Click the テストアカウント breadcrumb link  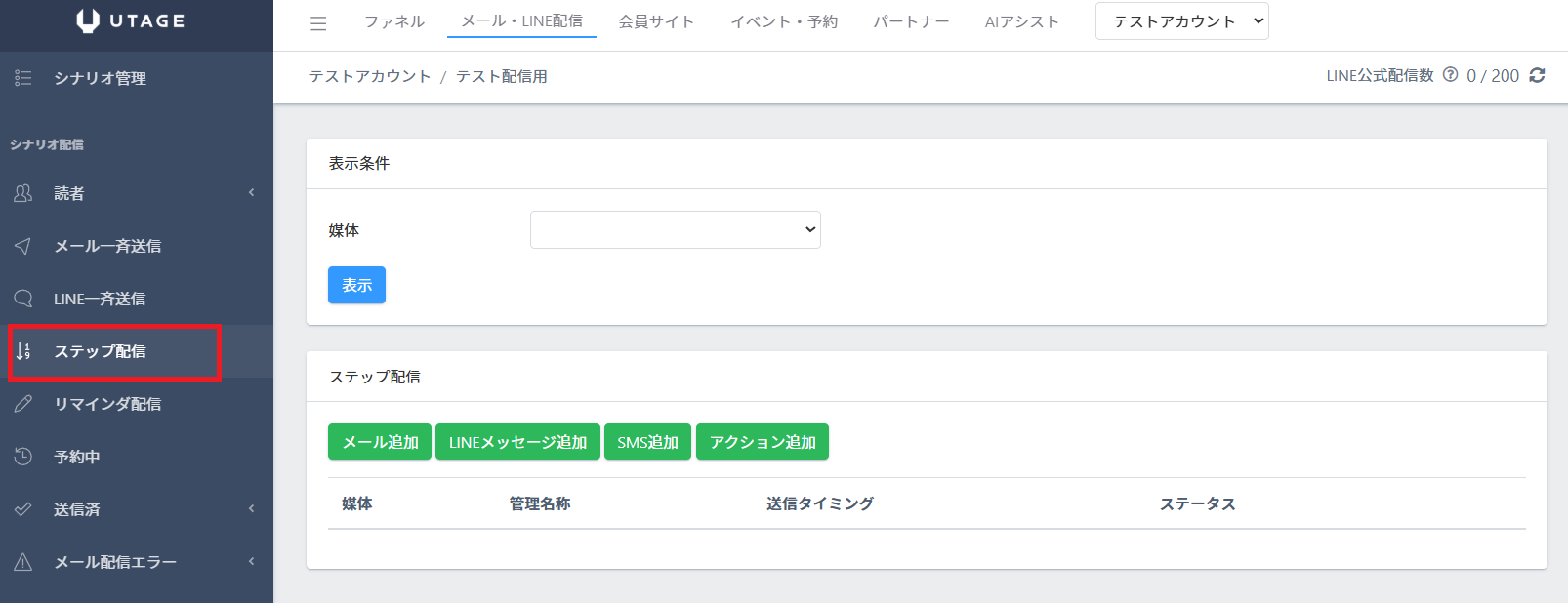click(369, 76)
